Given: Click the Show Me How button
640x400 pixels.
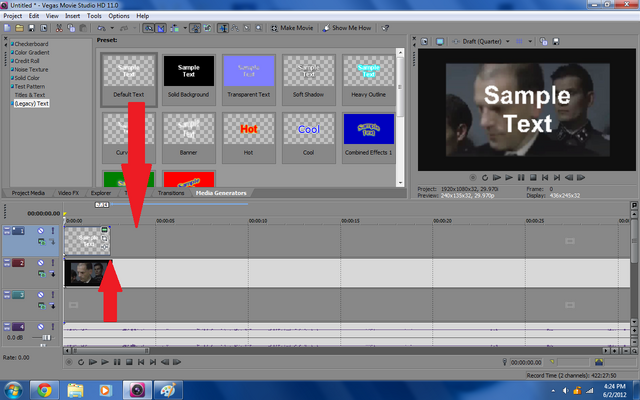Looking at the screenshot, I should (x=347, y=28).
